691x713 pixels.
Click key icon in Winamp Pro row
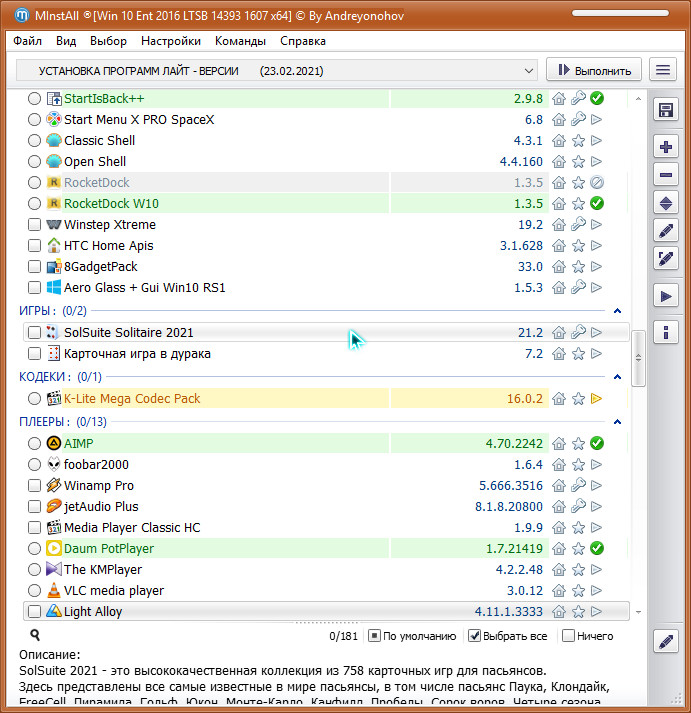point(578,485)
